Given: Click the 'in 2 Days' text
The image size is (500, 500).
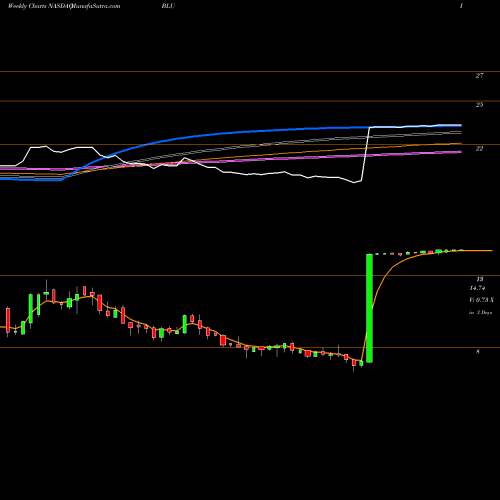Looking at the screenshot, I should 480,313.
